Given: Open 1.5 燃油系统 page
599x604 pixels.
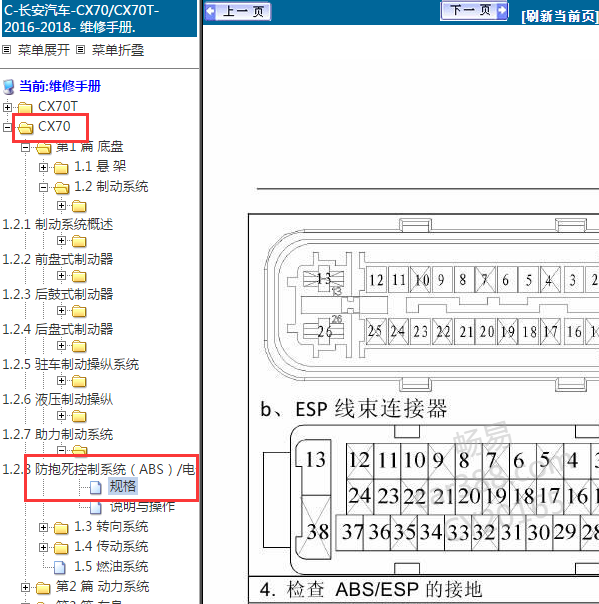Looking at the screenshot, I should (x=111, y=567).
